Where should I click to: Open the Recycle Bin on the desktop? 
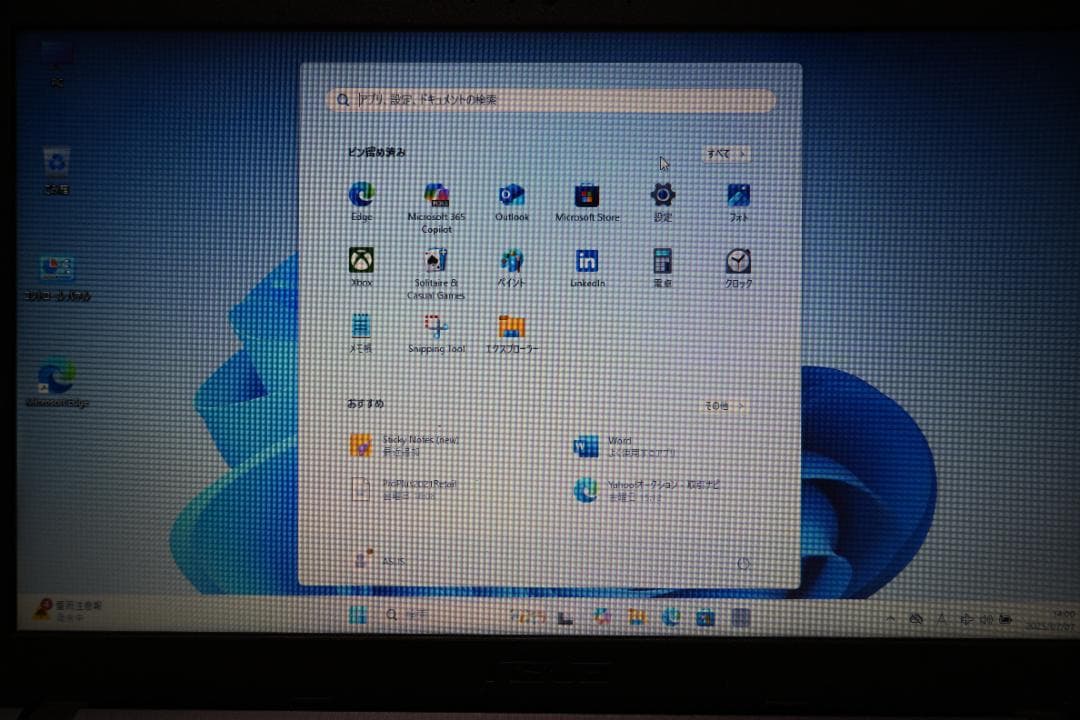click(55, 160)
